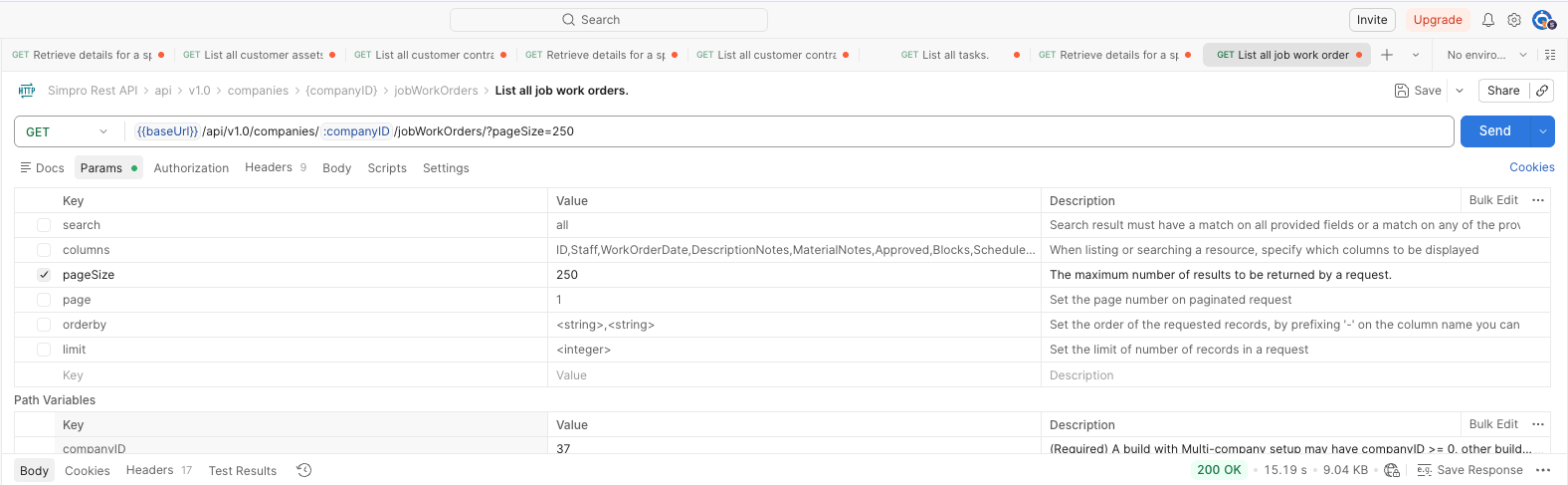Enable the columns param checkbox

tap(44, 250)
